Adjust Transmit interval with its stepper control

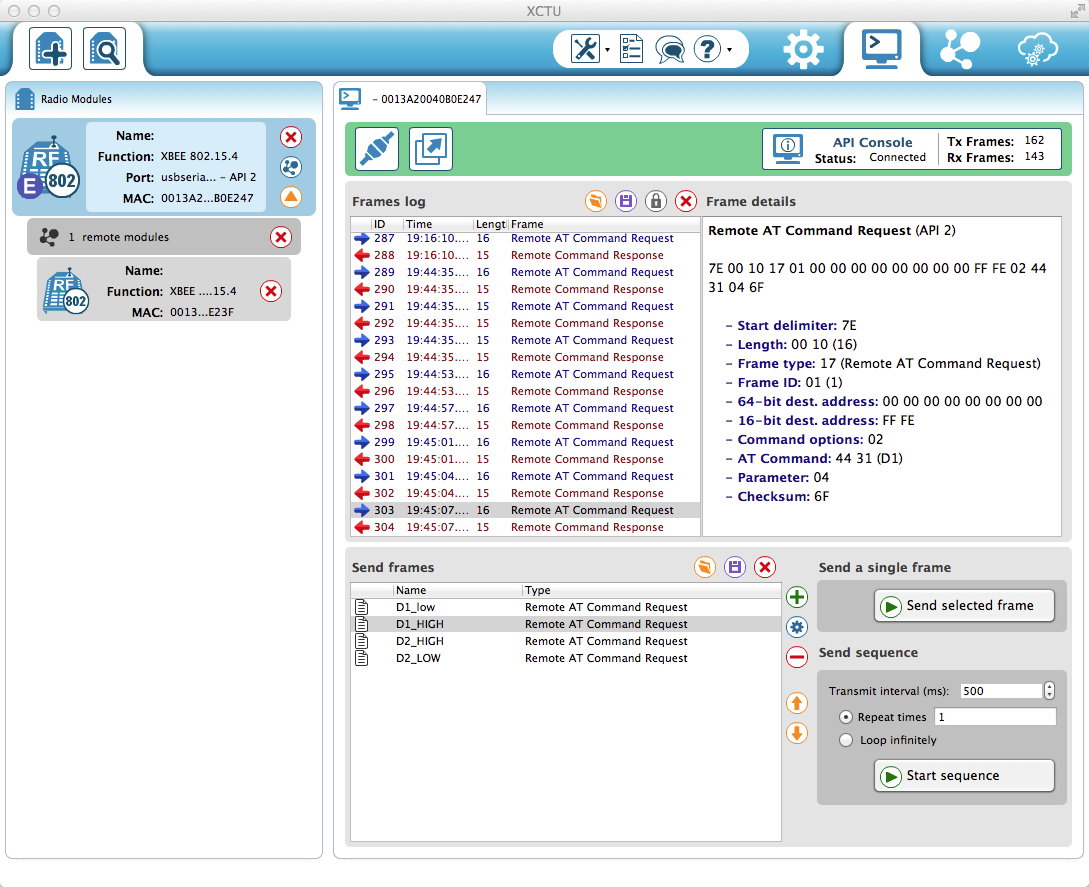click(1049, 690)
